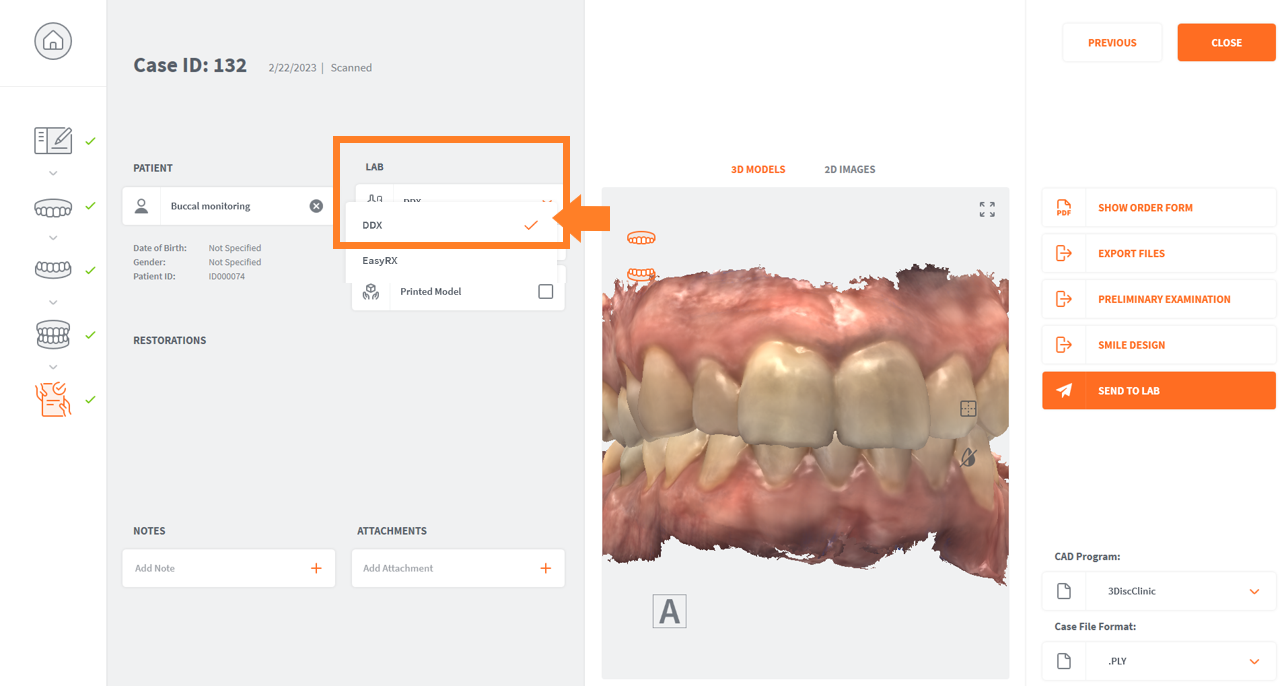The width and height of the screenshot is (1280, 686).
Task: Click the grid overlay icon in viewer
Action: point(967,408)
